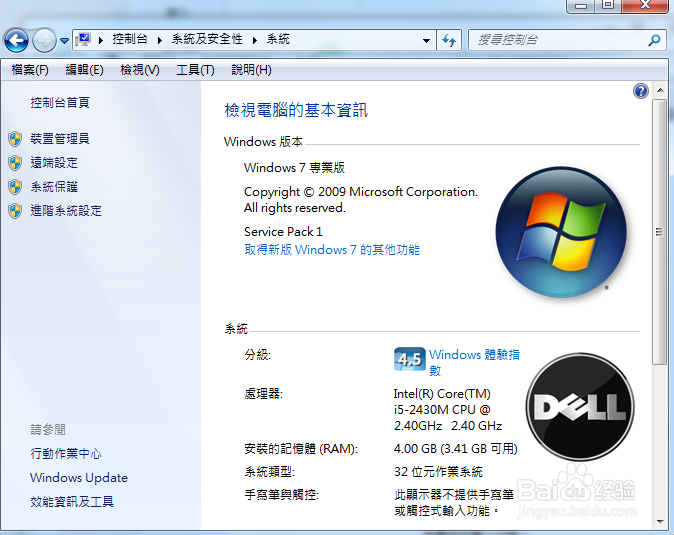Select the 請參閱 heading text
The image size is (674, 535).
(x=48, y=430)
